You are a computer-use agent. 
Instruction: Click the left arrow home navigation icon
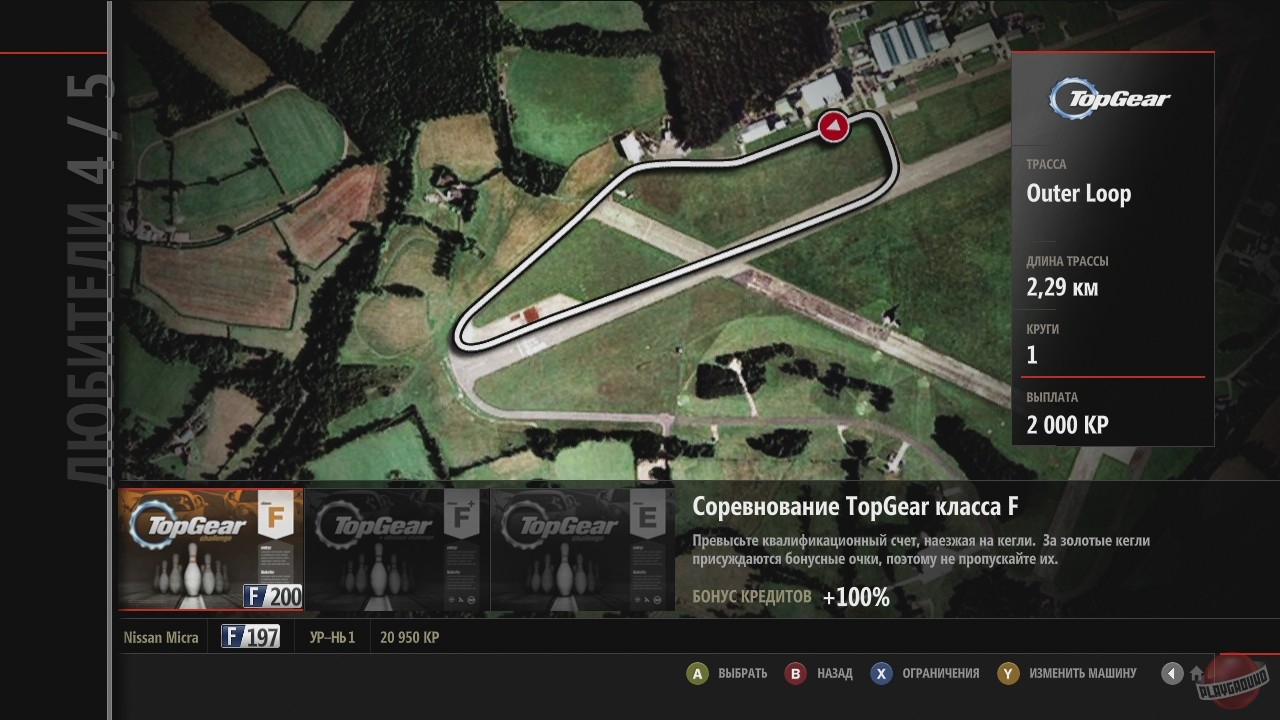pyautogui.click(x=1172, y=674)
